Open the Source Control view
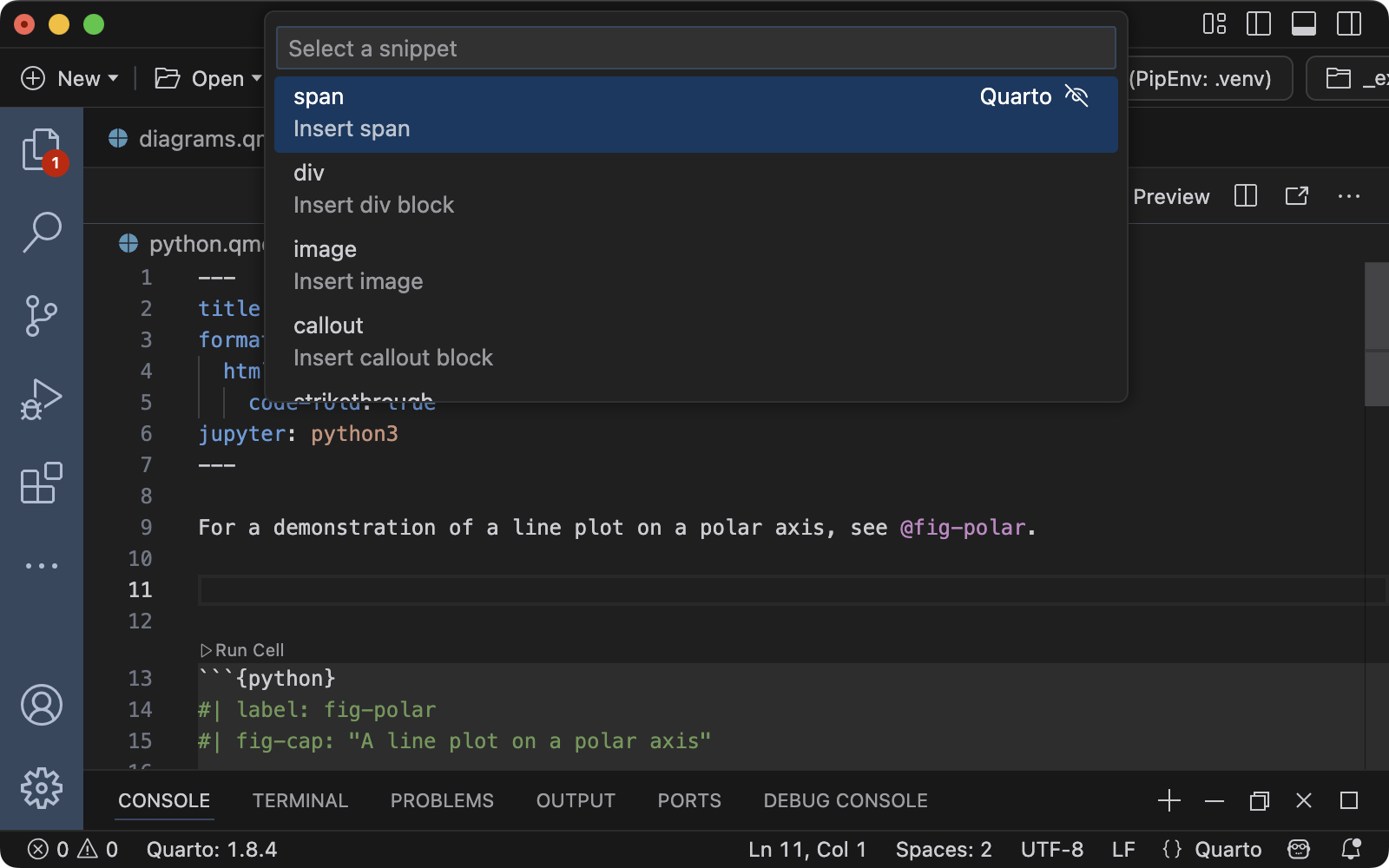The width and height of the screenshot is (1389, 868). pos(41,314)
